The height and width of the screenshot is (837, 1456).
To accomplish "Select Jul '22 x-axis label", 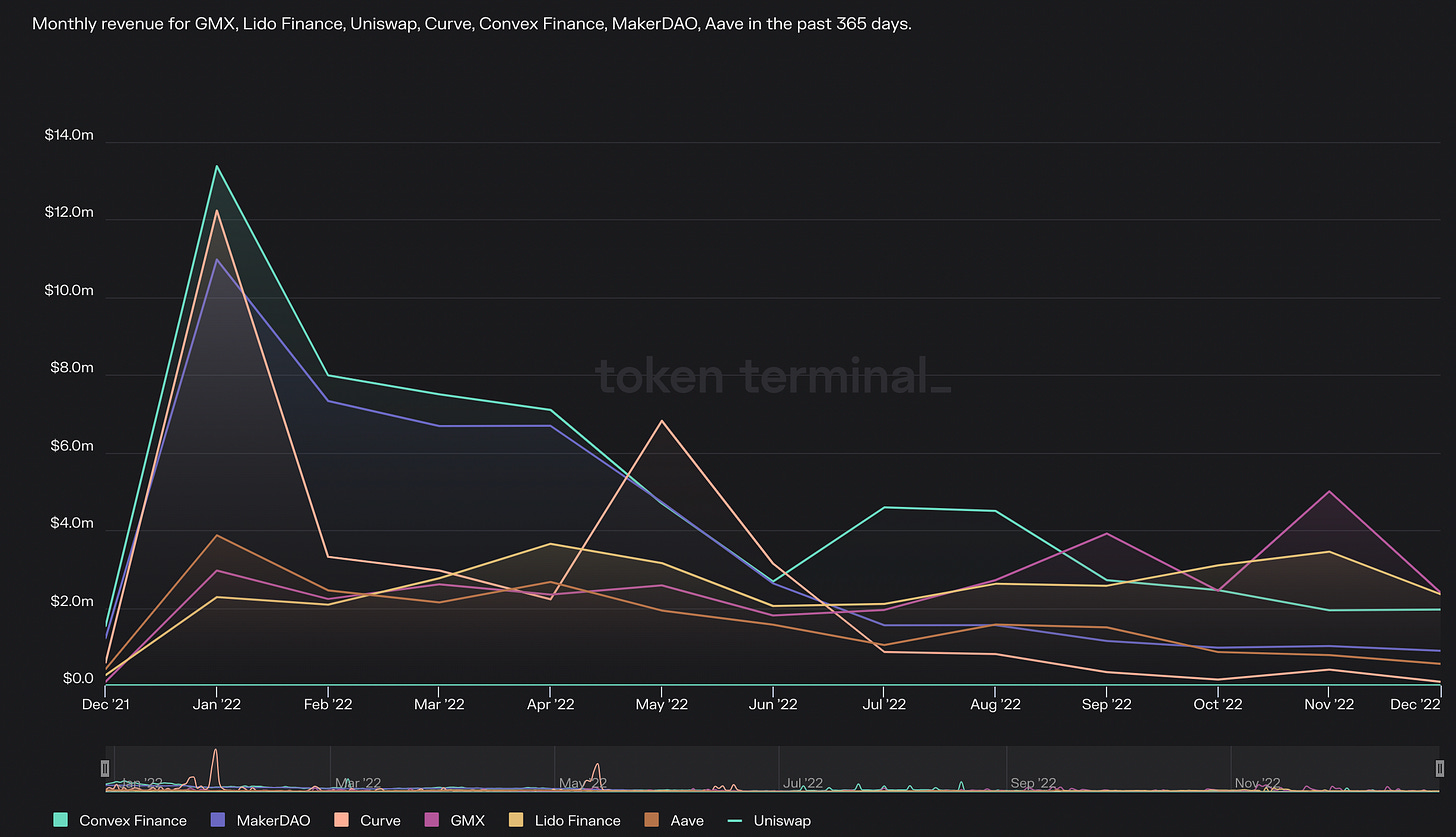I will [x=884, y=704].
